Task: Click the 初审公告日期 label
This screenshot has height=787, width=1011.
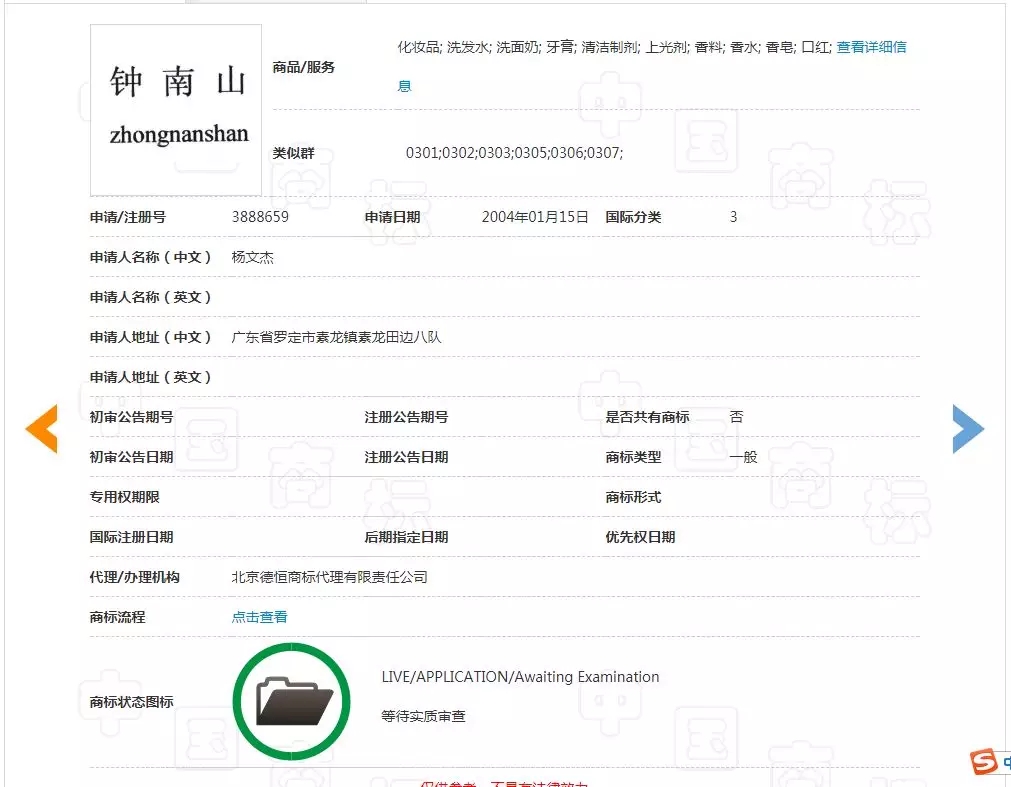Action: click(x=132, y=457)
